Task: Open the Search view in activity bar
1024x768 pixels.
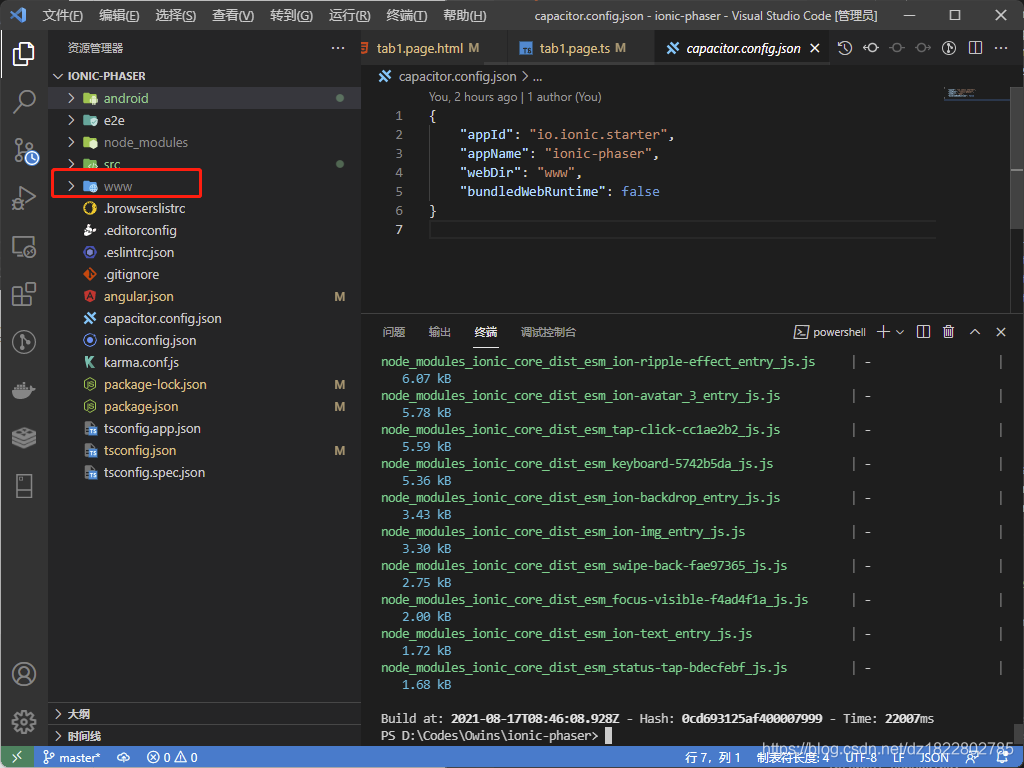Action: coord(24,101)
